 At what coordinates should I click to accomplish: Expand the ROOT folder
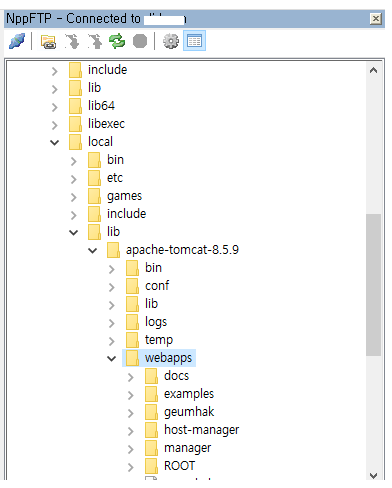pyautogui.click(x=131, y=467)
